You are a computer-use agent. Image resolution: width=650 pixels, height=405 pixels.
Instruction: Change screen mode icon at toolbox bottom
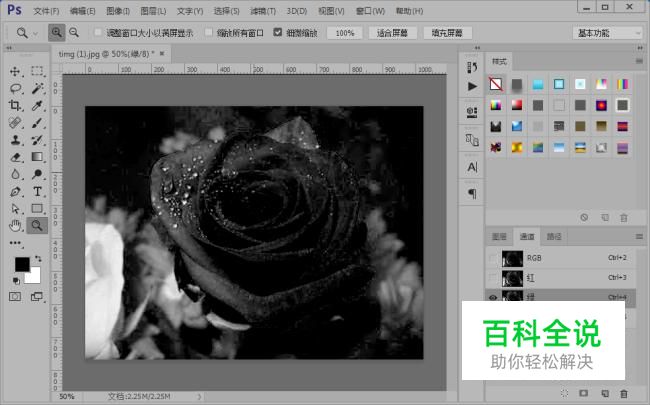pyautogui.click(x=37, y=296)
